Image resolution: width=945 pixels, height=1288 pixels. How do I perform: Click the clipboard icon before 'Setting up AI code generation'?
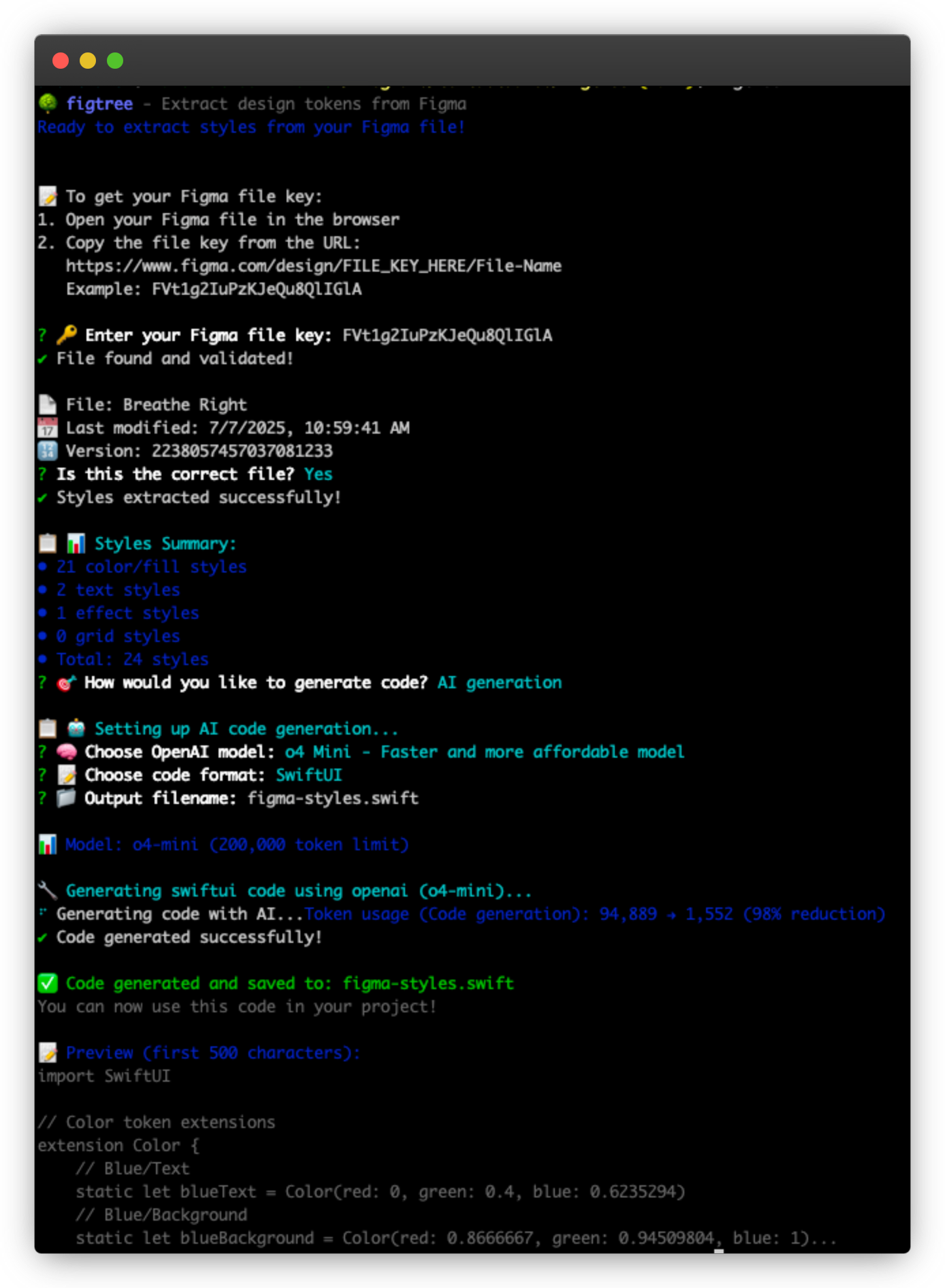(x=48, y=728)
